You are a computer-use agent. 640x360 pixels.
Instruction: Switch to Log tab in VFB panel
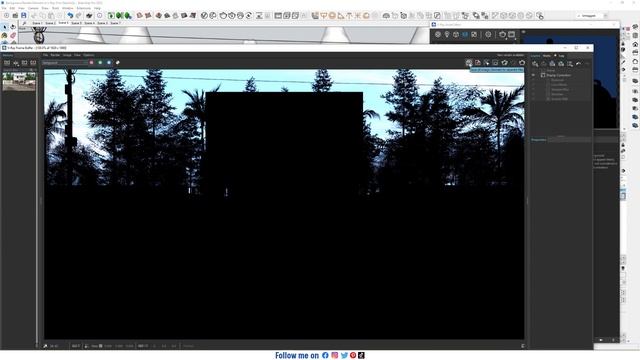tap(562, 55)
